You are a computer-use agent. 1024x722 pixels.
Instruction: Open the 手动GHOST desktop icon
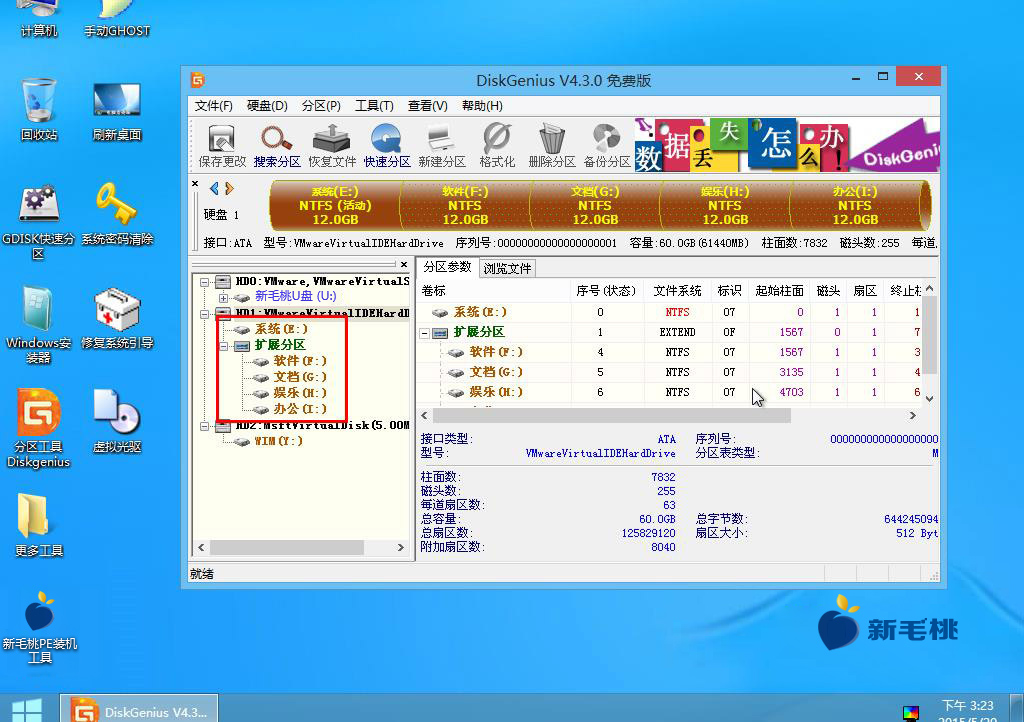[x=116, y=20]
